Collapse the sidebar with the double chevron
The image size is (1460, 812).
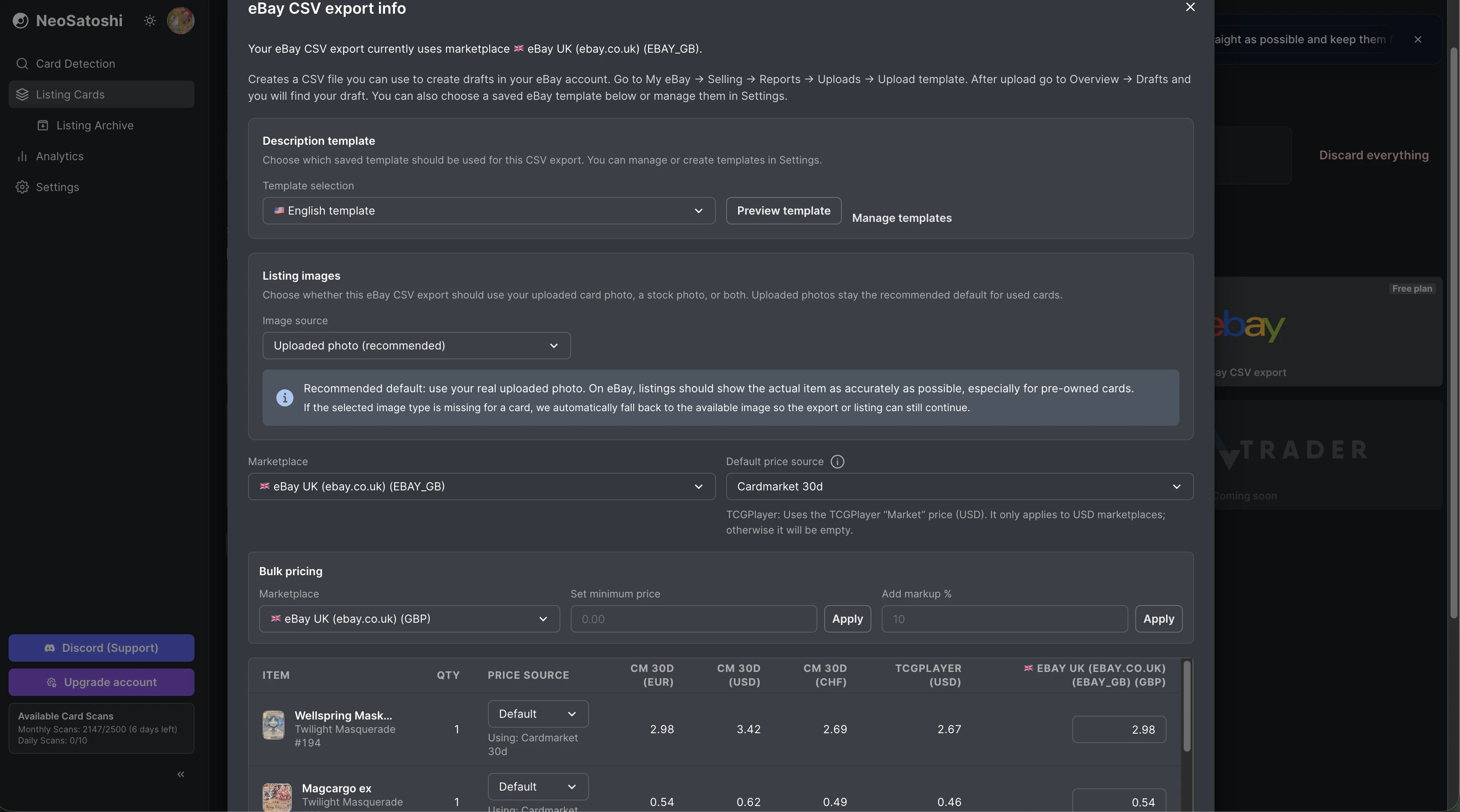(181, 774)
